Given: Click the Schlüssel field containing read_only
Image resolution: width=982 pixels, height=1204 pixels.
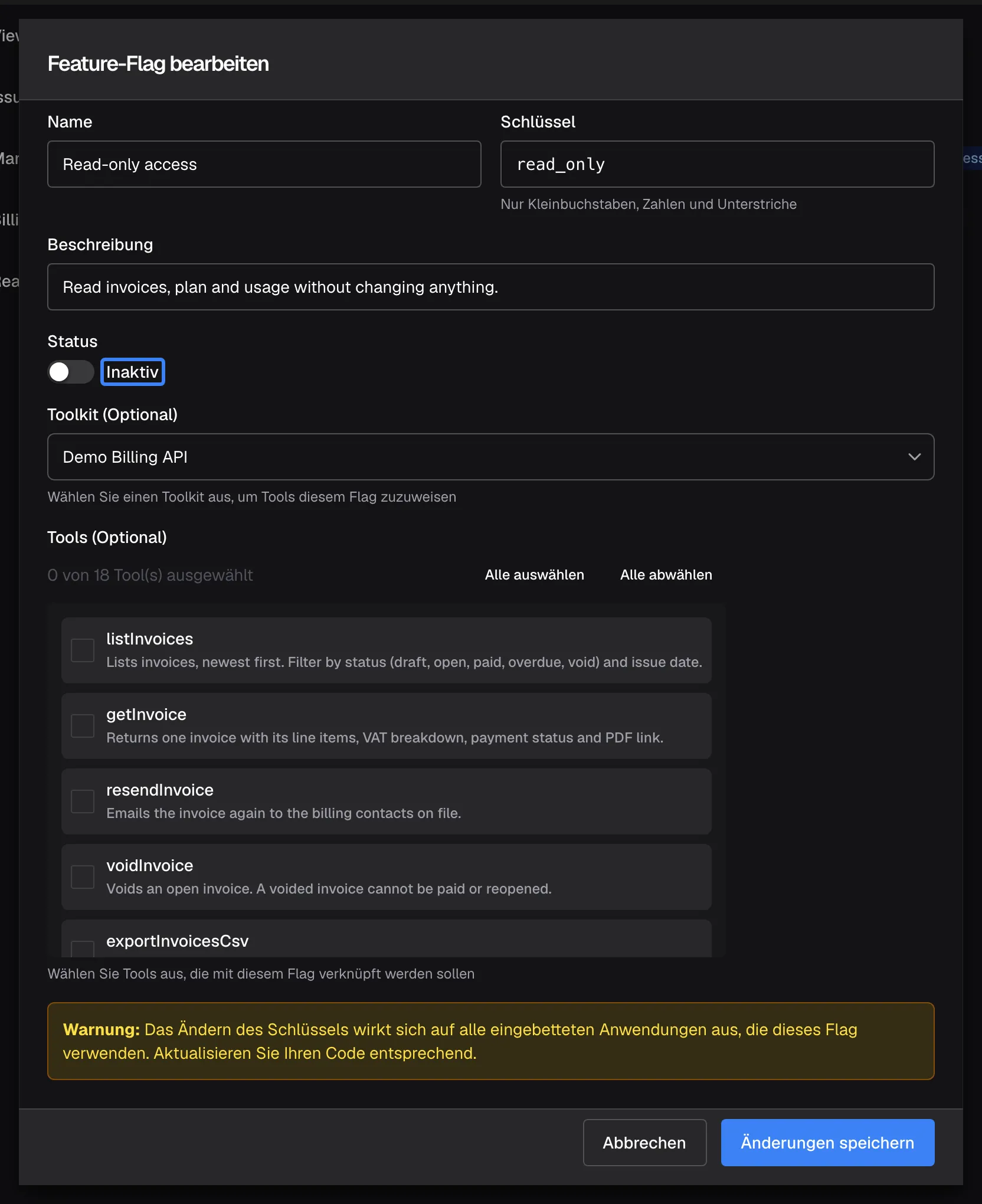Looking at the screenshot, I should 717,164.
